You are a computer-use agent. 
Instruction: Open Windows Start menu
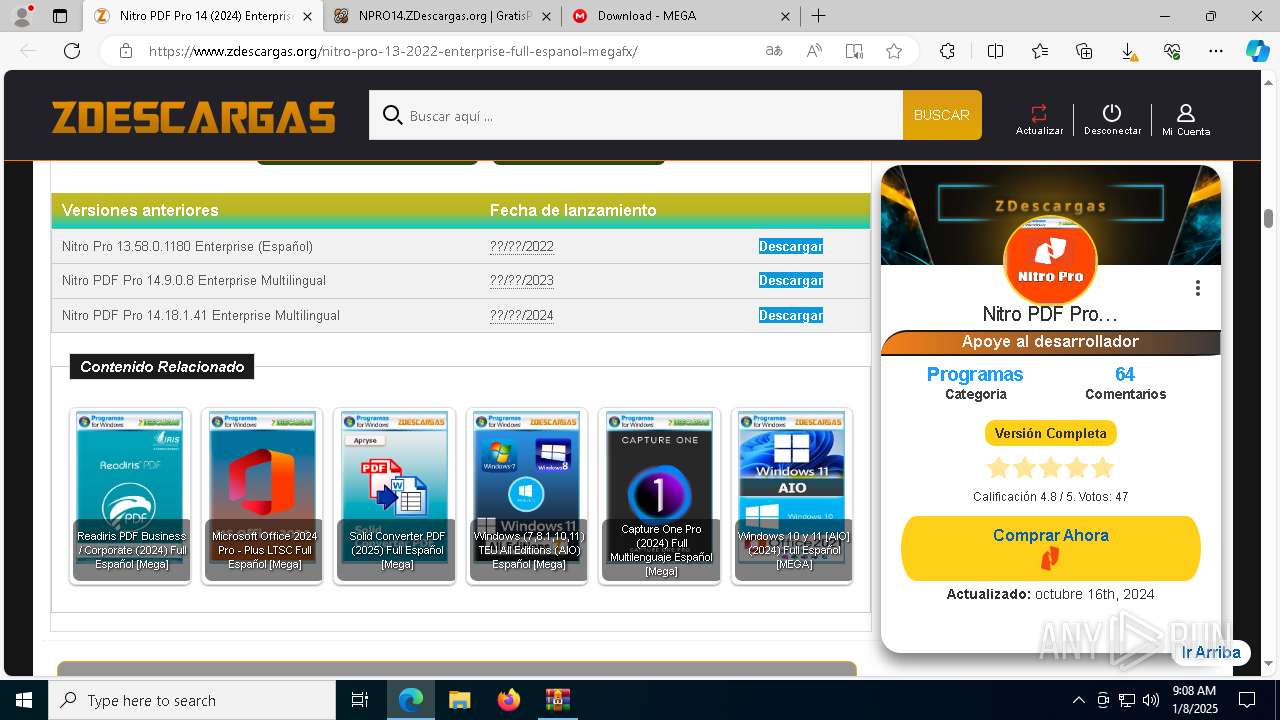click(24, 700)
